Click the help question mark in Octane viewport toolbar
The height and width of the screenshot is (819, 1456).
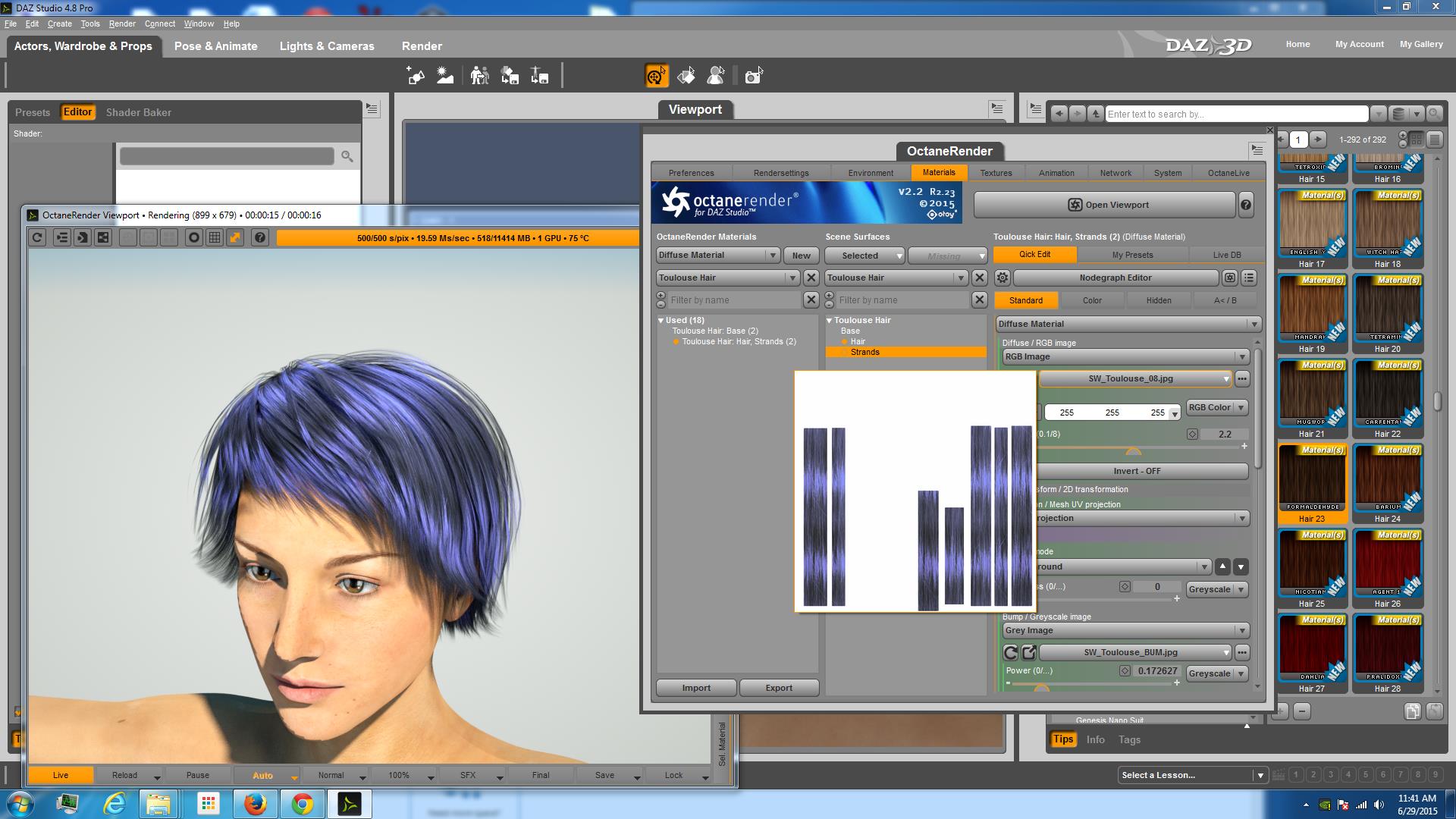click(x=260, y=238)
